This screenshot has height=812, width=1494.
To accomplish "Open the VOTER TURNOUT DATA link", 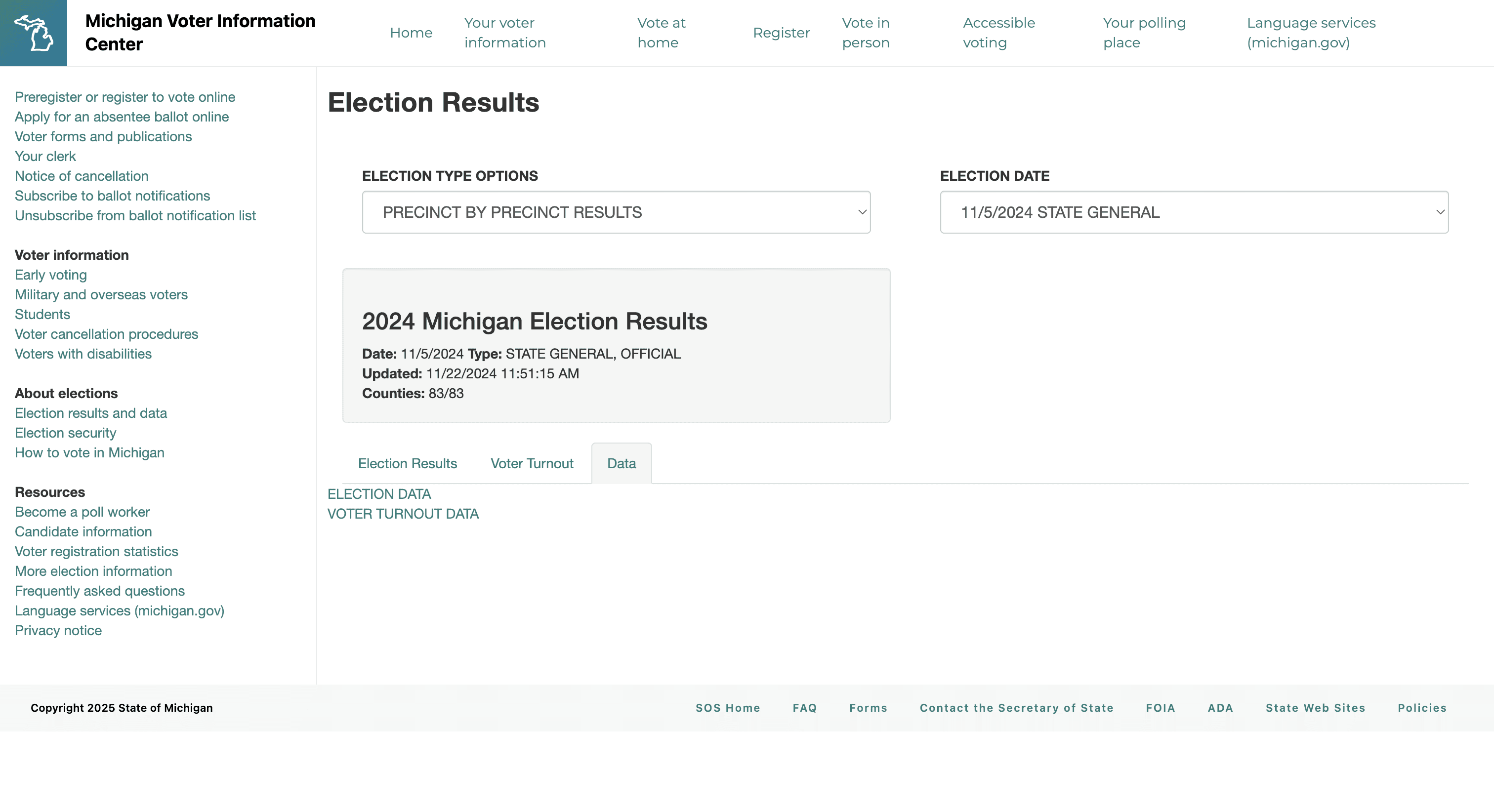I will (403, 514).
